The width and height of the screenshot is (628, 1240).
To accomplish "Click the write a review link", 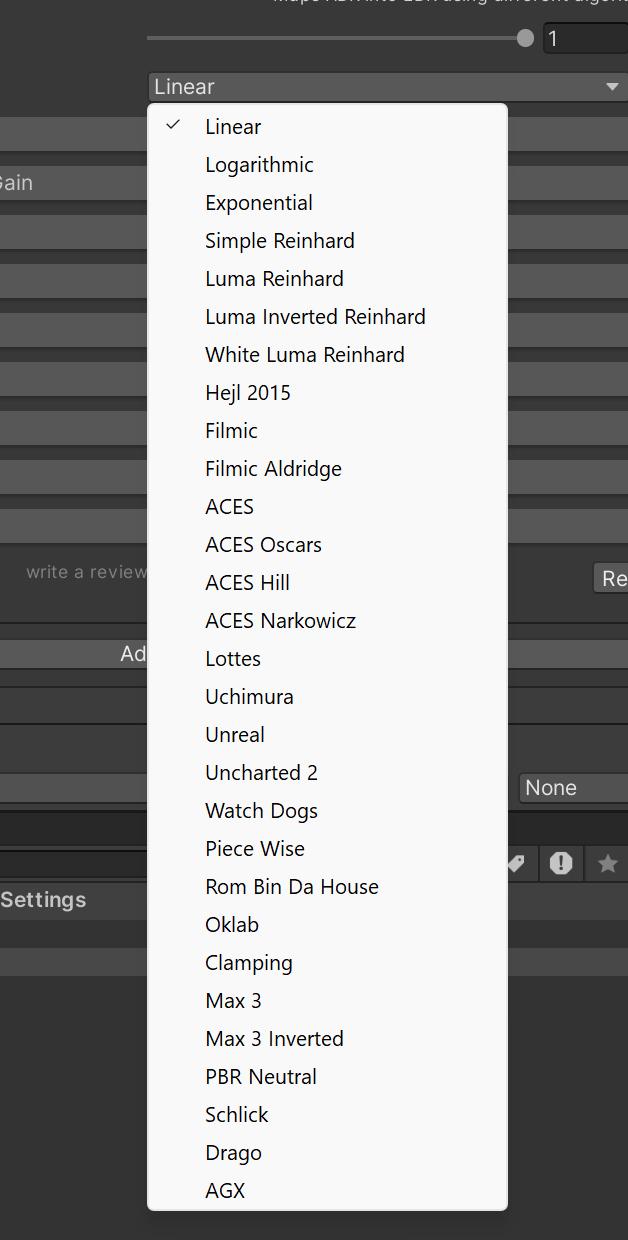I will 86,572.
